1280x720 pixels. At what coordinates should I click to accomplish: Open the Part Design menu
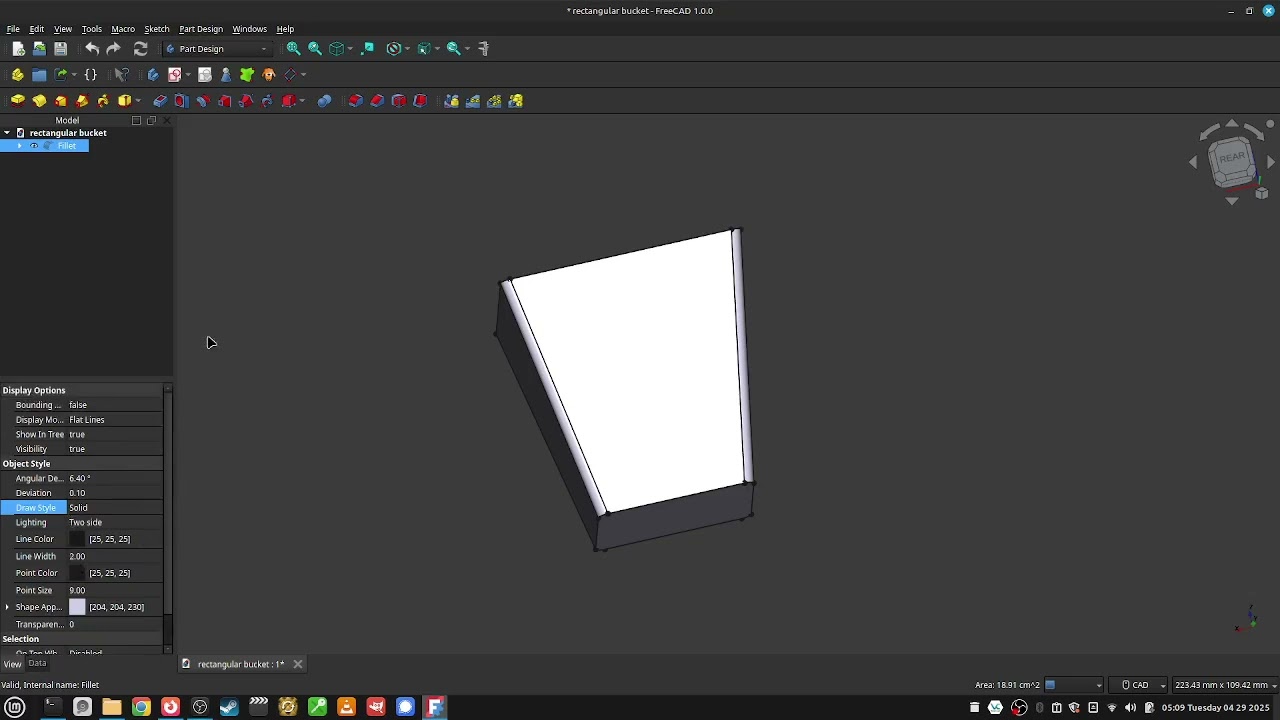(201, 29)
